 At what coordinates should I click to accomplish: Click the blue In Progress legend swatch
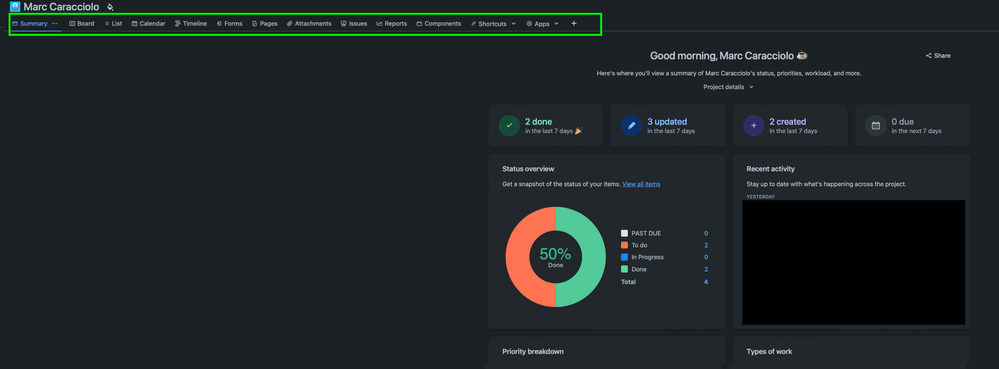pos(624,257)
